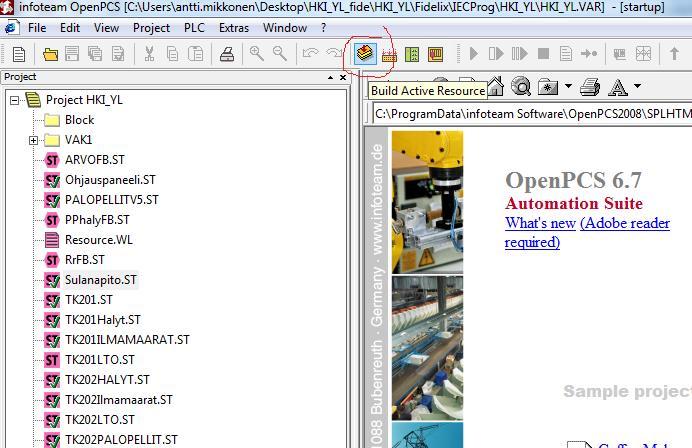
Task: Click the Redo arrow icon
Action: [x=334, y=53]
